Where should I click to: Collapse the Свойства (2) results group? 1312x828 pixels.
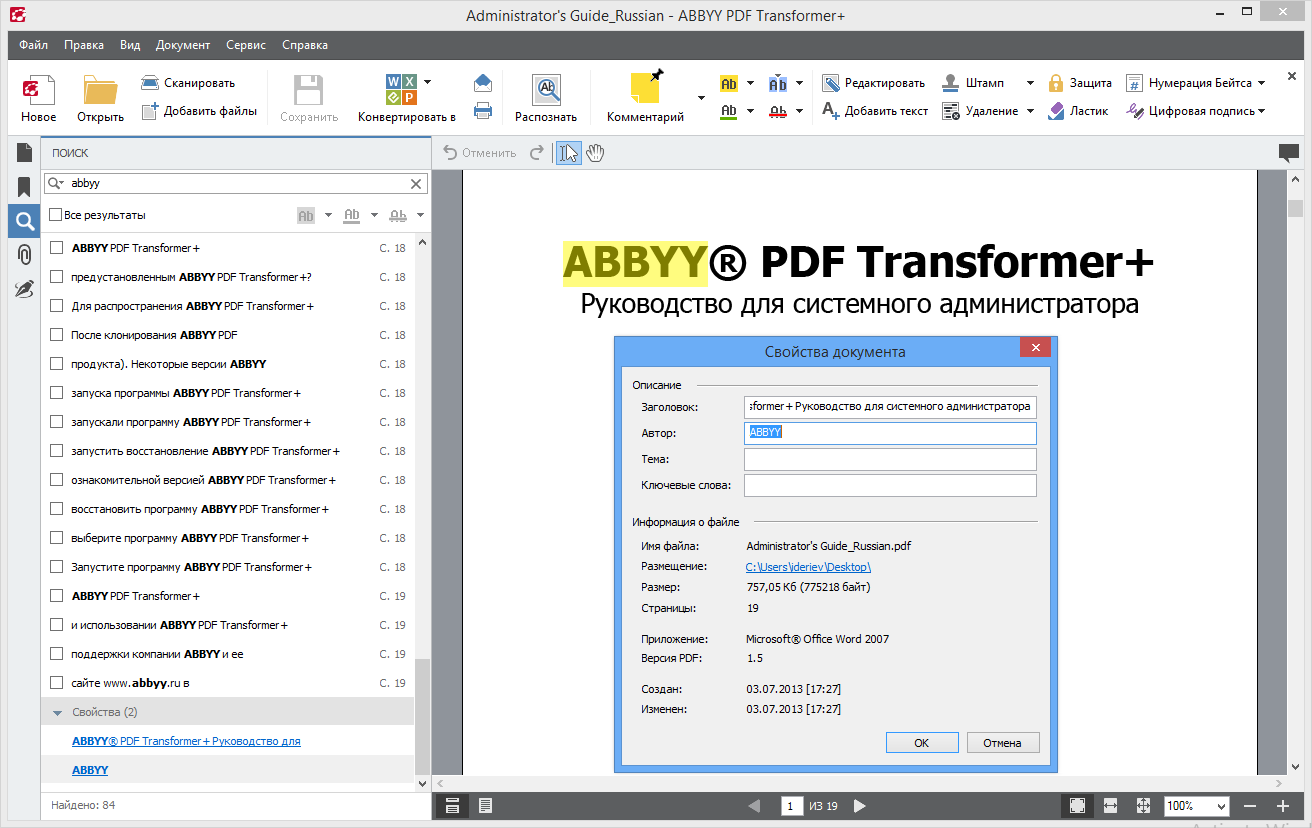coord(57,712)
